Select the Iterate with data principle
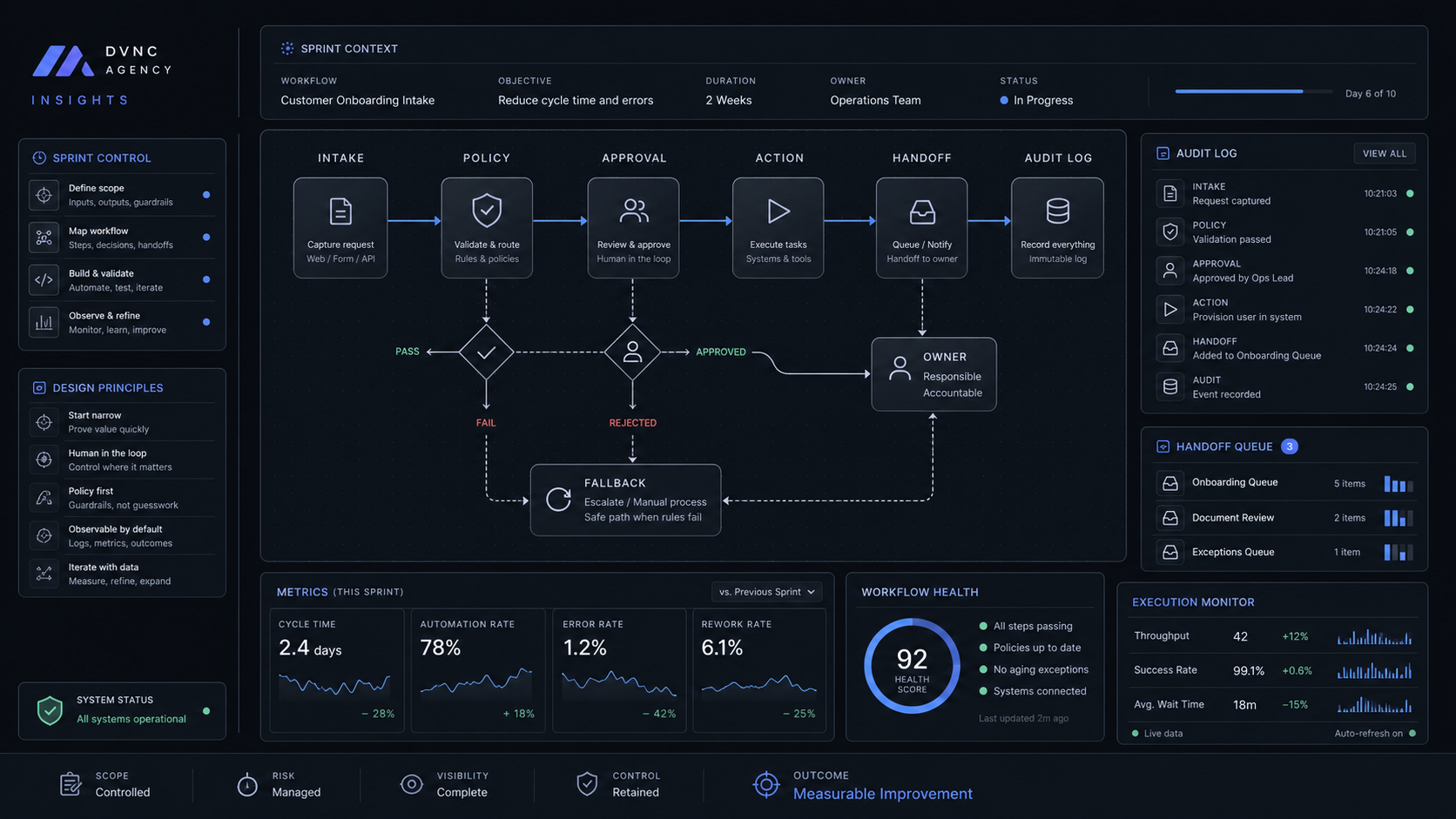The width and height of the screenshot is (1456, 819). point(122,574)
